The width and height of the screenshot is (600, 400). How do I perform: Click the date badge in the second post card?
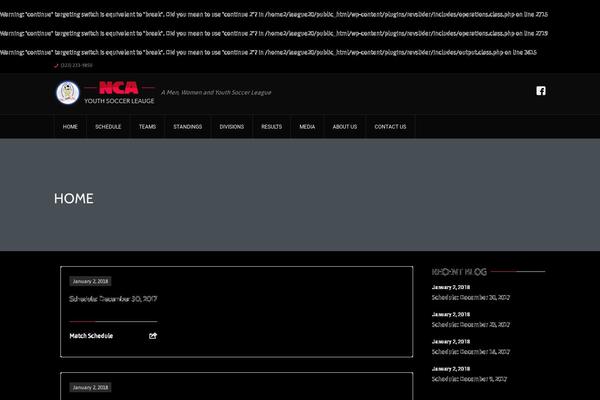click(x=90, y=387)
